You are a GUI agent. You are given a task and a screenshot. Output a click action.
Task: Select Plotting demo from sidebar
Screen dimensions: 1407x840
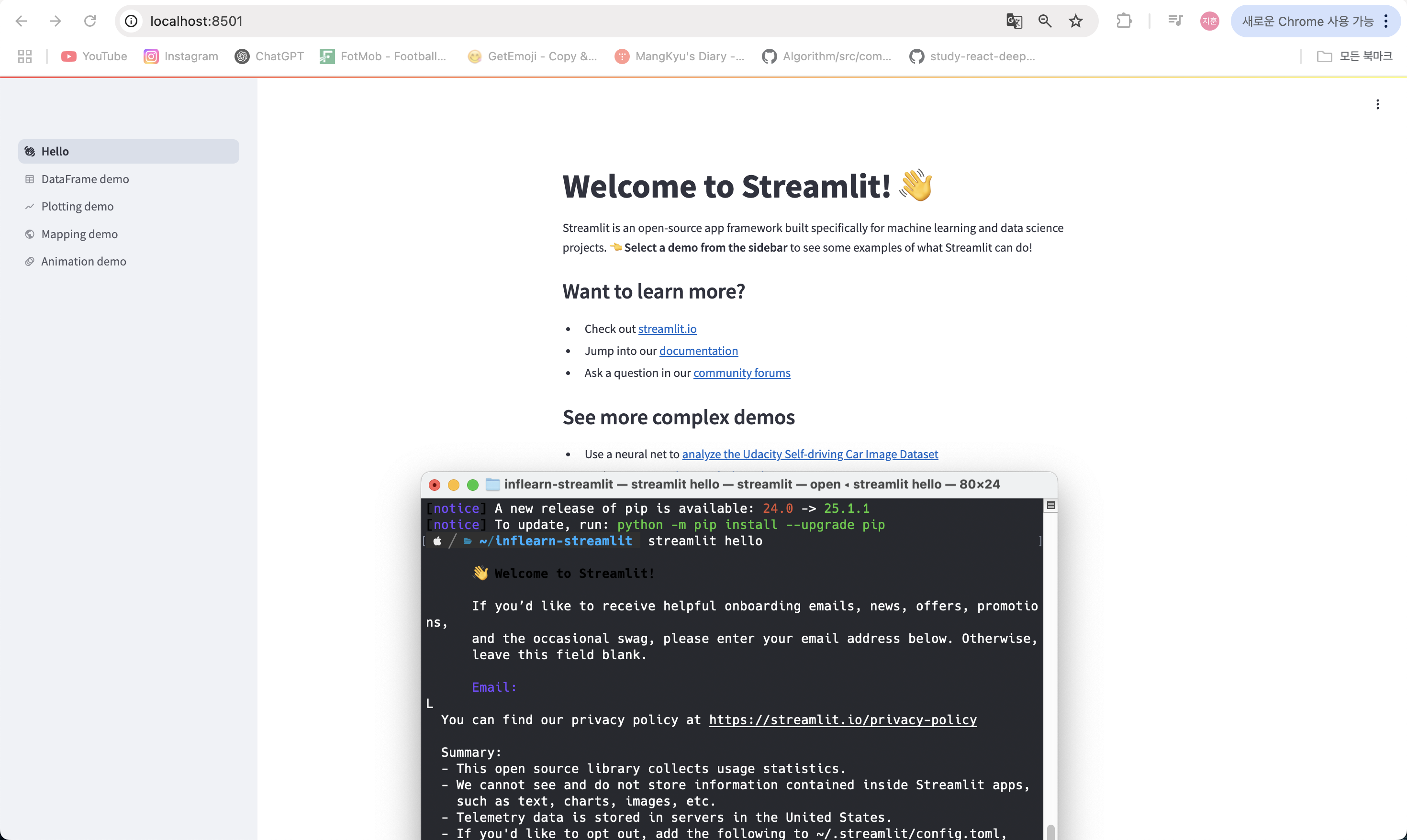pyautogui.click(x=77, y=206)
